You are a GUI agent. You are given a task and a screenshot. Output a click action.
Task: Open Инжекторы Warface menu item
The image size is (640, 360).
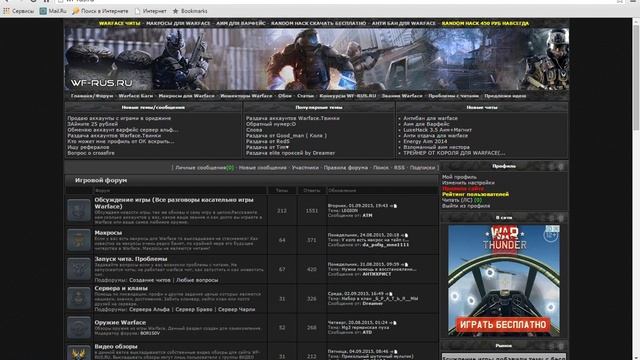point(246,96)
